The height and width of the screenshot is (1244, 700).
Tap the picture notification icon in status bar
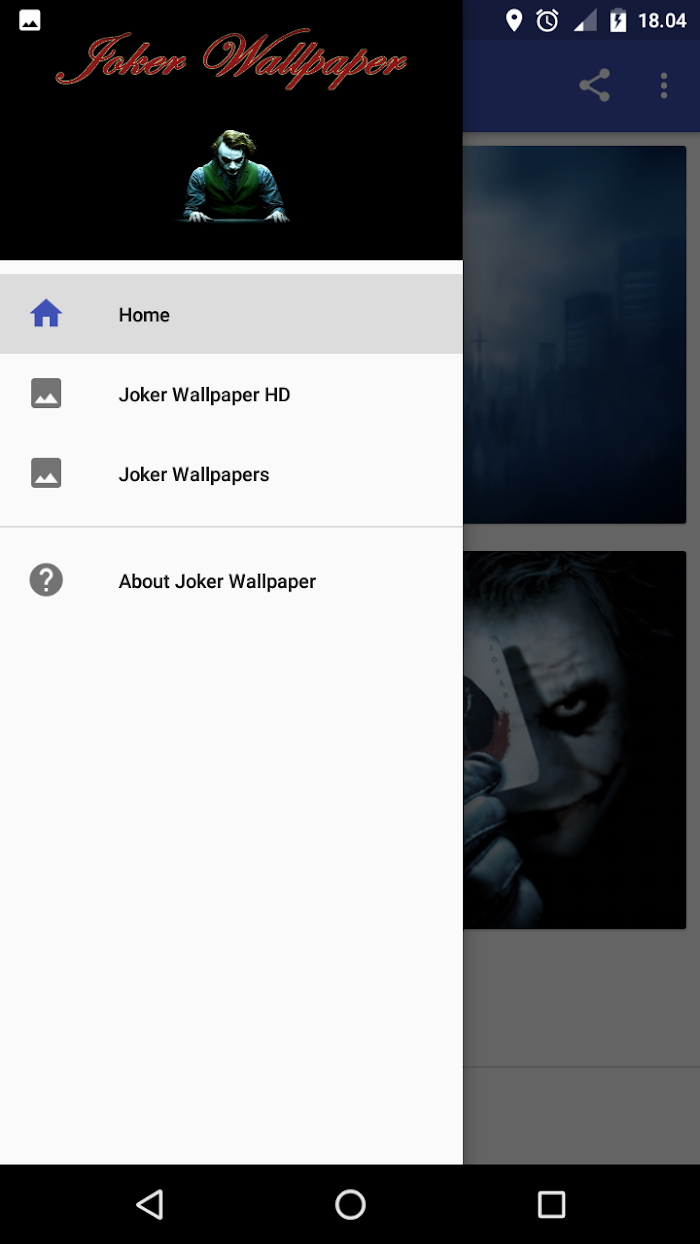[30, 20]
